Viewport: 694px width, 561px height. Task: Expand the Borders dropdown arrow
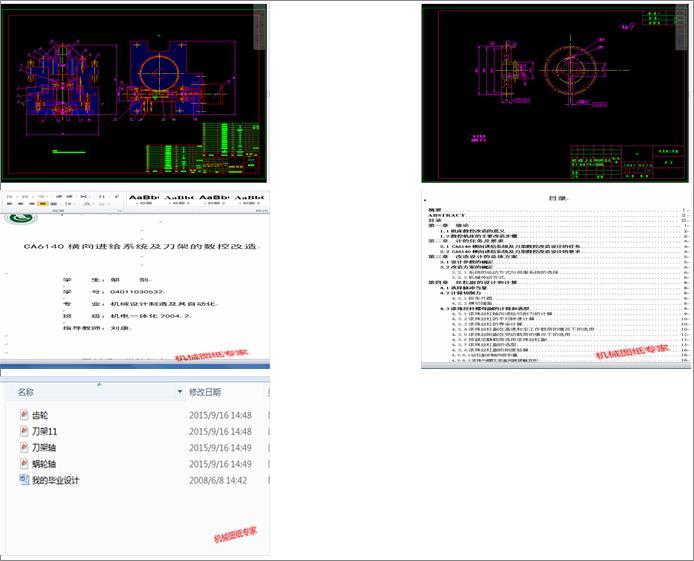[109, 204]
